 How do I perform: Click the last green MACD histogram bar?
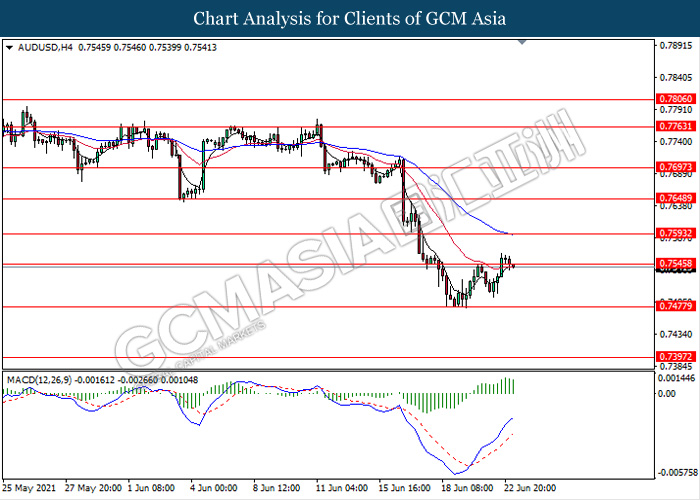click(x=513, y=386)
